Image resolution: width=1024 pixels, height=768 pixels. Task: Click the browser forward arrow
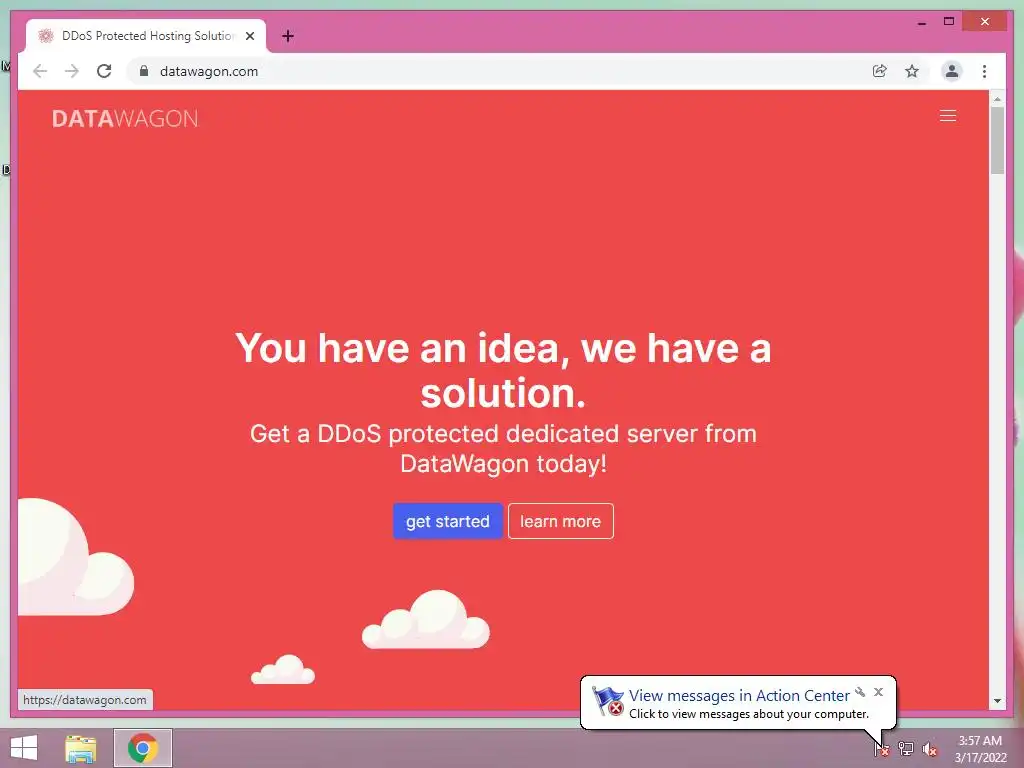tap(72, 71)
